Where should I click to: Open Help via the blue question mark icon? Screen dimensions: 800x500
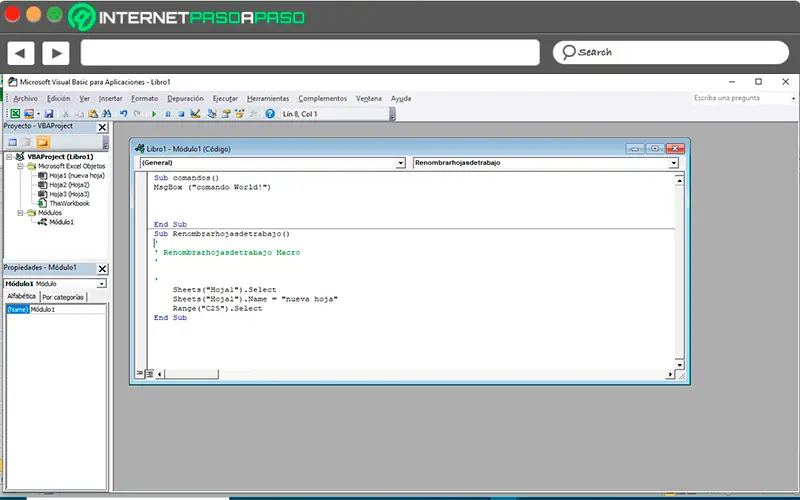point(270,114)
